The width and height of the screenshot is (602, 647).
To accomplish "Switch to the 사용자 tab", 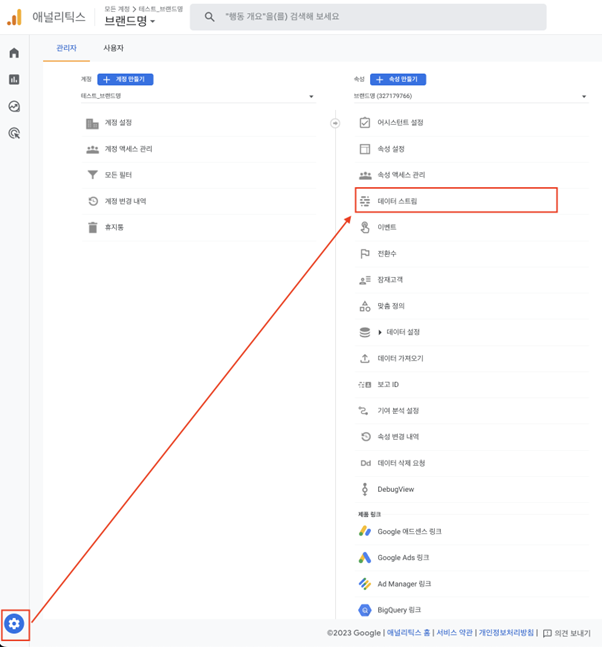I will pos(113,48).
